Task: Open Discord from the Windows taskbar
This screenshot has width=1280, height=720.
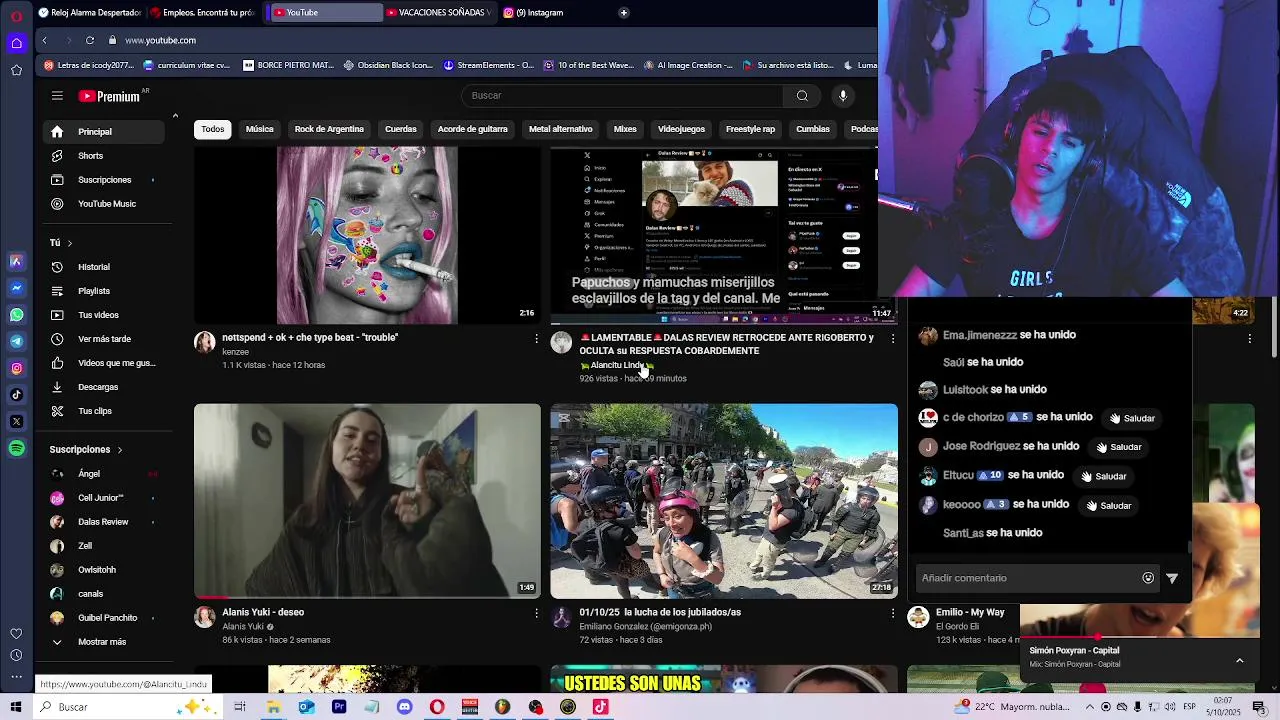Action: coord(404,707)
